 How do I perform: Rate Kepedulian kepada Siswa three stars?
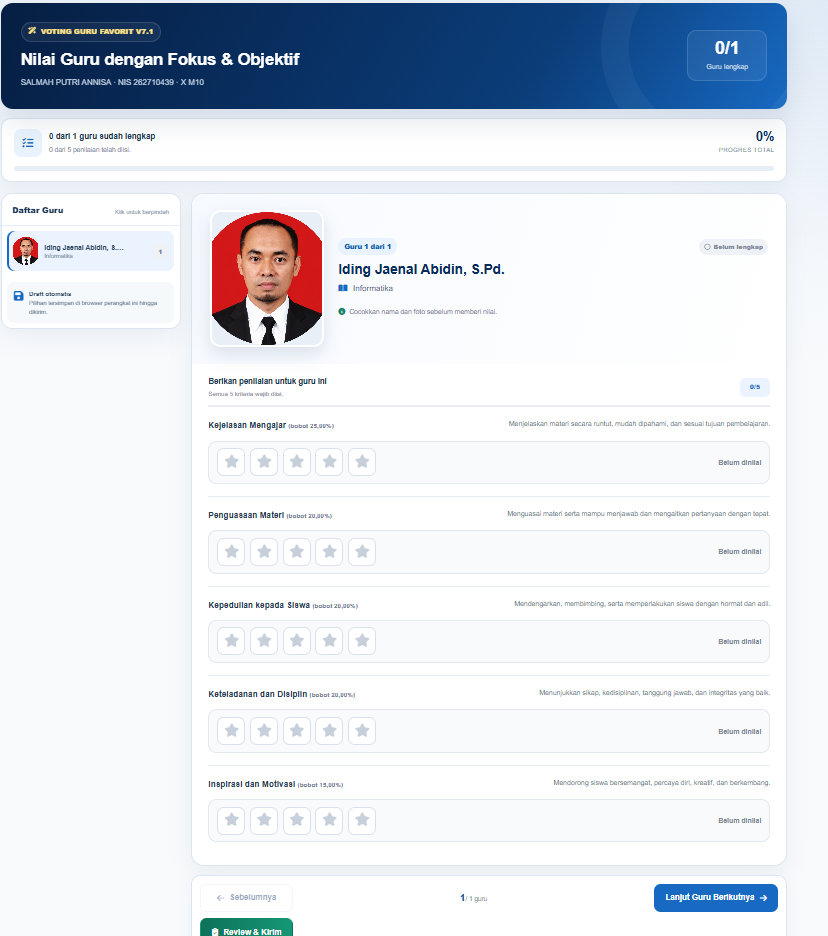297,641
